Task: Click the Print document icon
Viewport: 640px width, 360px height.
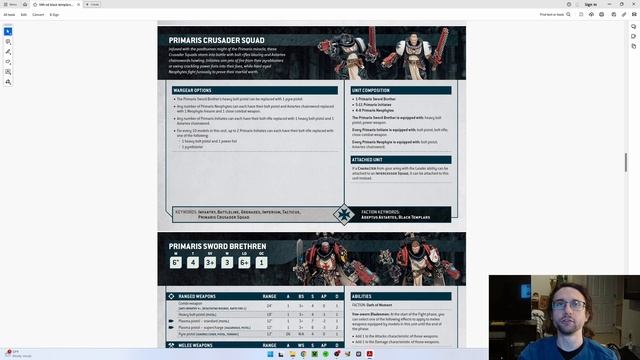Action: (x=602, y=15)
